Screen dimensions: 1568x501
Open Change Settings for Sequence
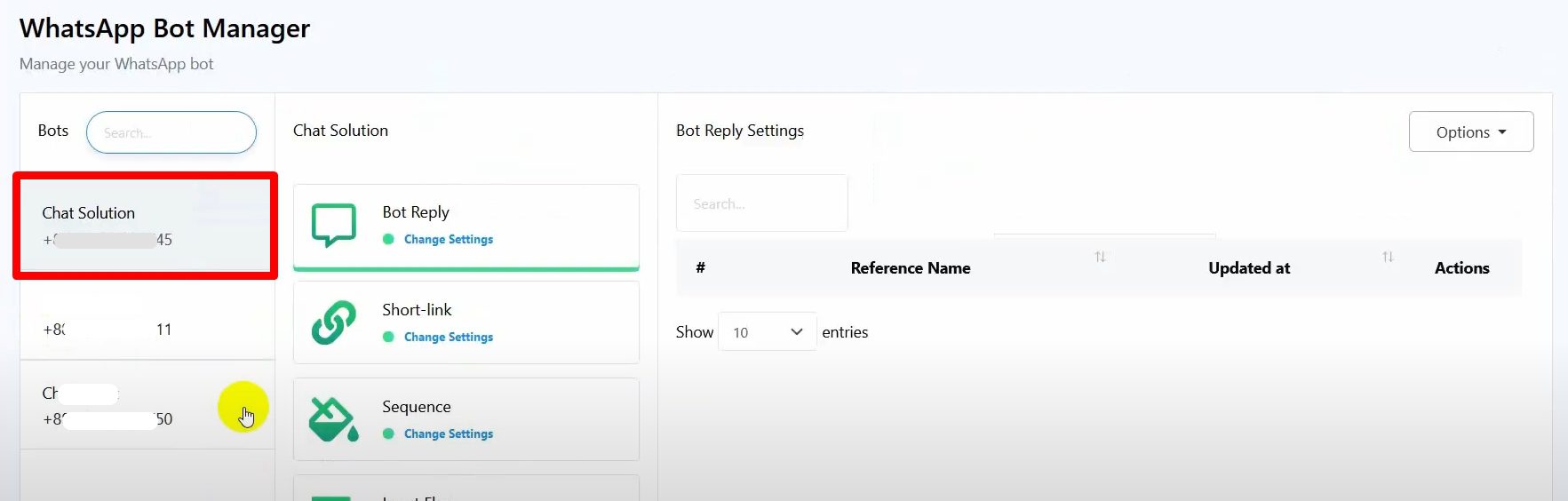pos(448,433)
